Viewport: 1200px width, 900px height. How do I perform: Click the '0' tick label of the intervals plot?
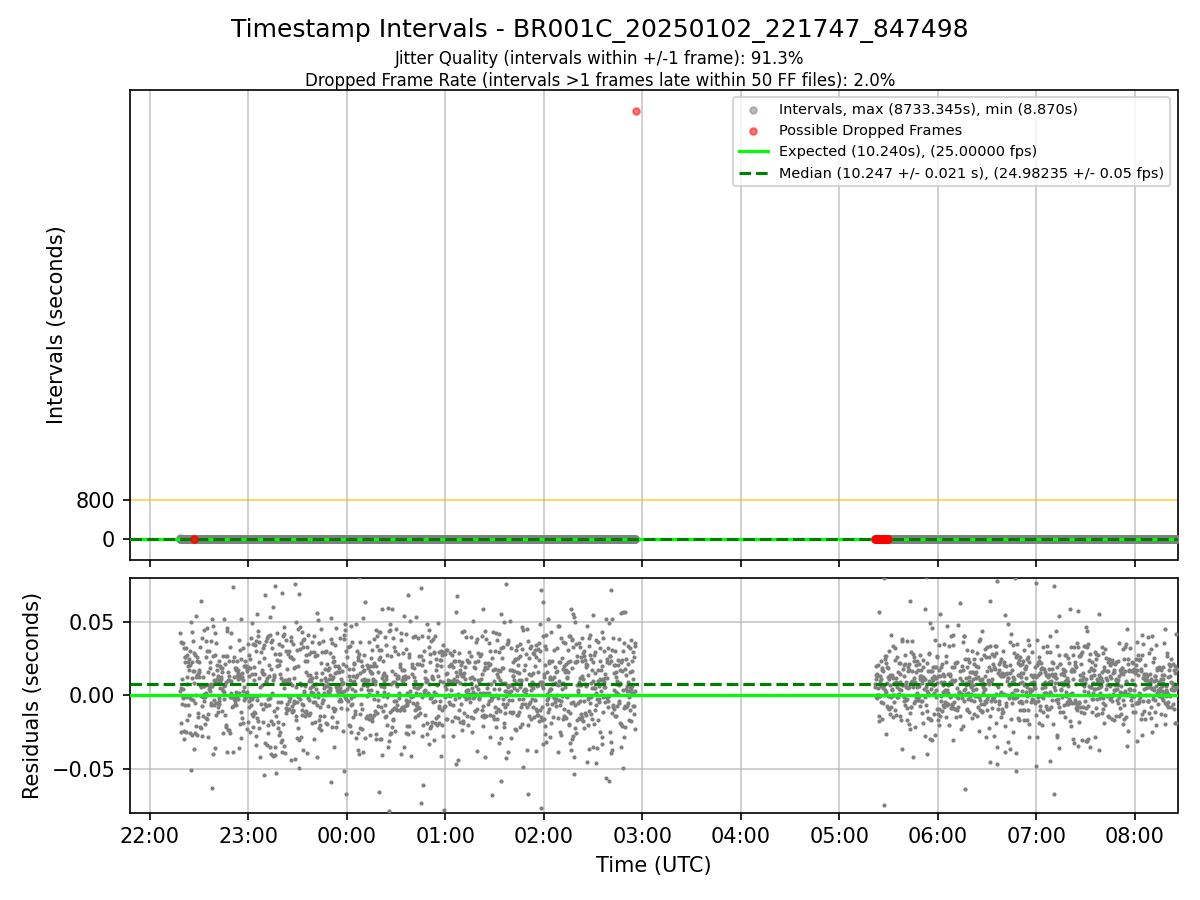(x=110, y=540)
